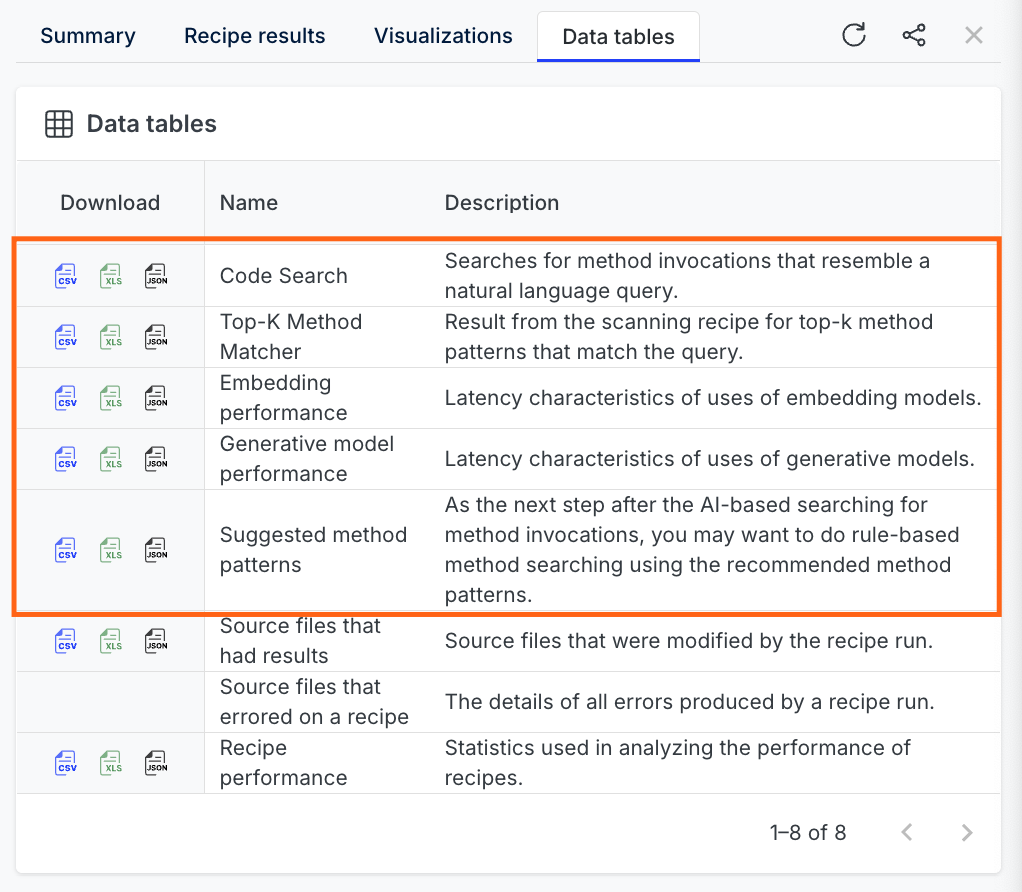
Task: Download Embedding performance CSV file
Action: 66,397
